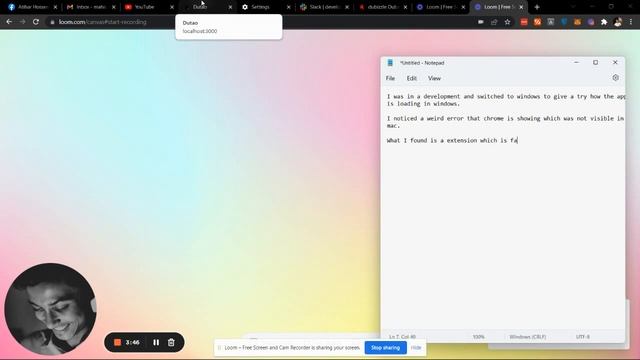
Task: Click the loom.com address bar
Action: [261, 22]
